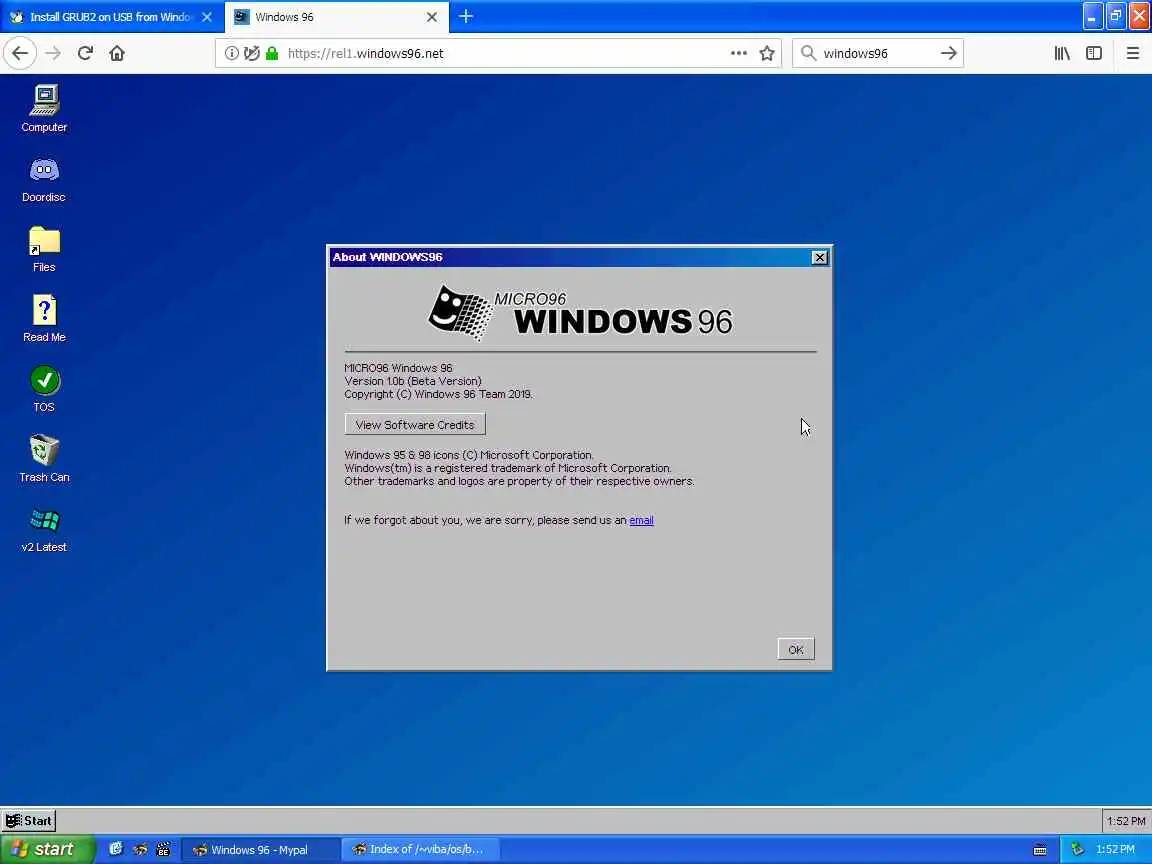Submit search with the arrow button
Screen dimensions: 1152x864
click(948, 53)
